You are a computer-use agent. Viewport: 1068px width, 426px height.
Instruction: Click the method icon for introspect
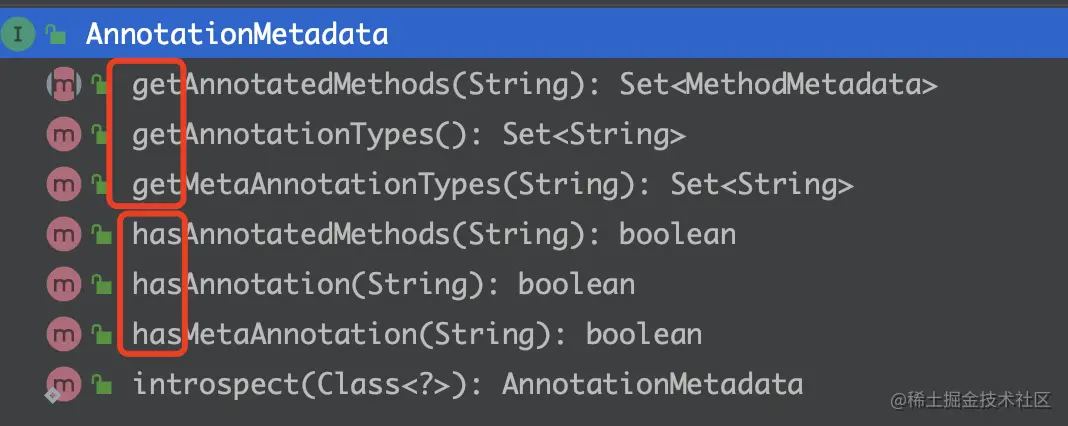tap(64, 383)
